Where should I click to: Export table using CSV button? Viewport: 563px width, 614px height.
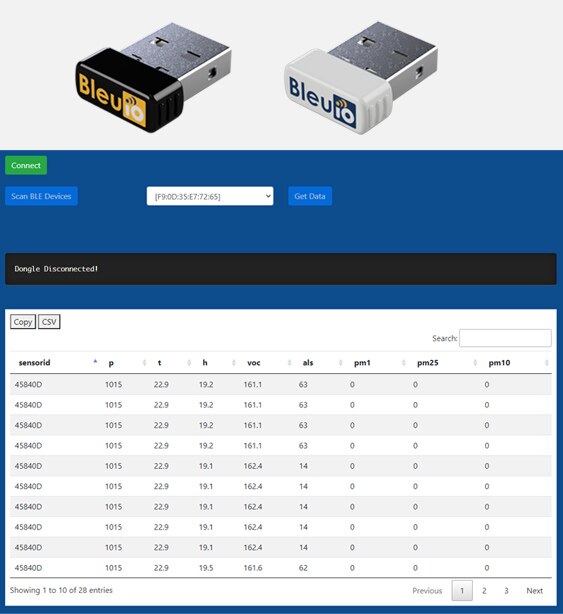tap(49, 322)
